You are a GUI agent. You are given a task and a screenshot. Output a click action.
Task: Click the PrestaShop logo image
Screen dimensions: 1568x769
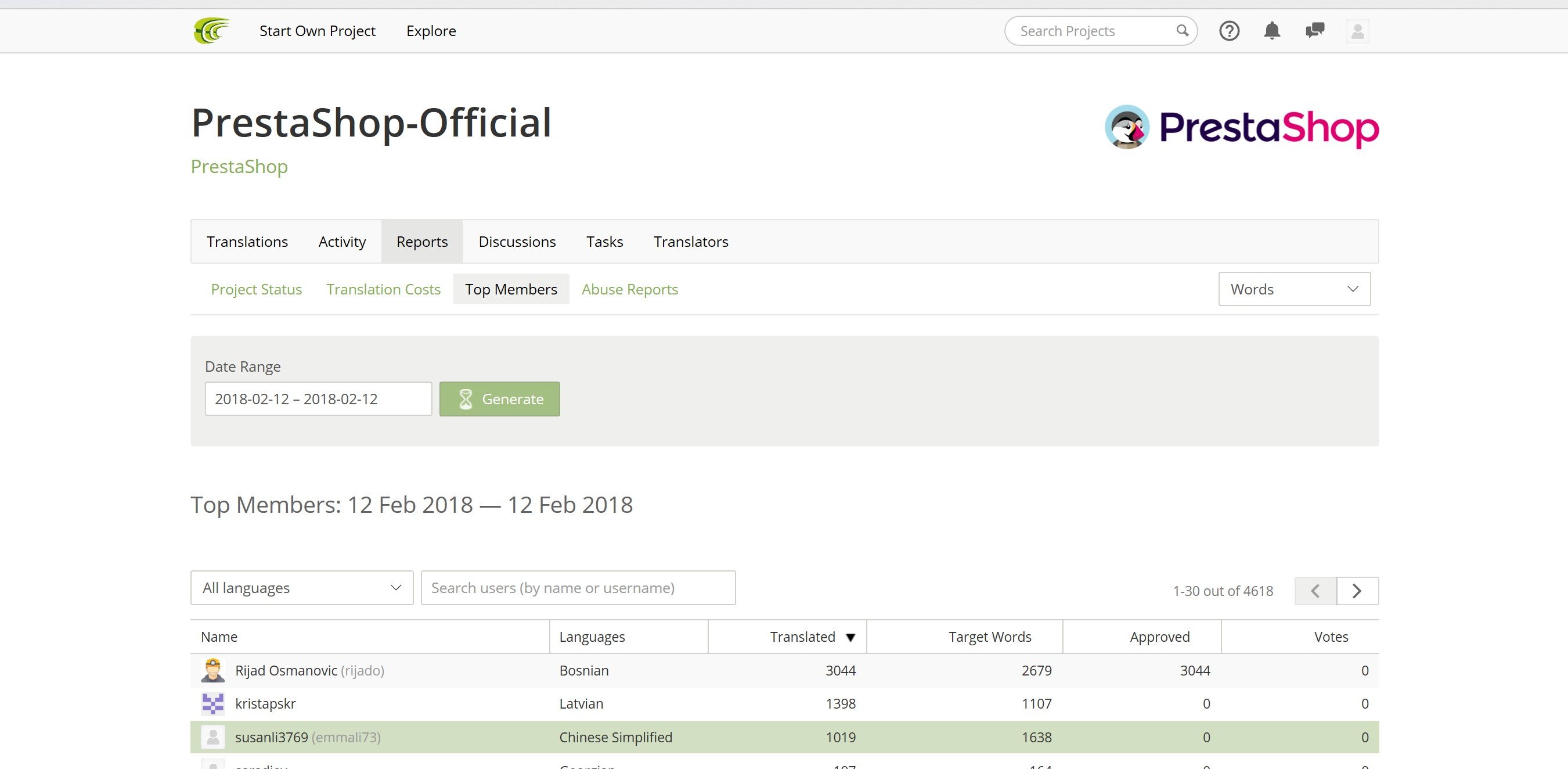point(1242,127)
